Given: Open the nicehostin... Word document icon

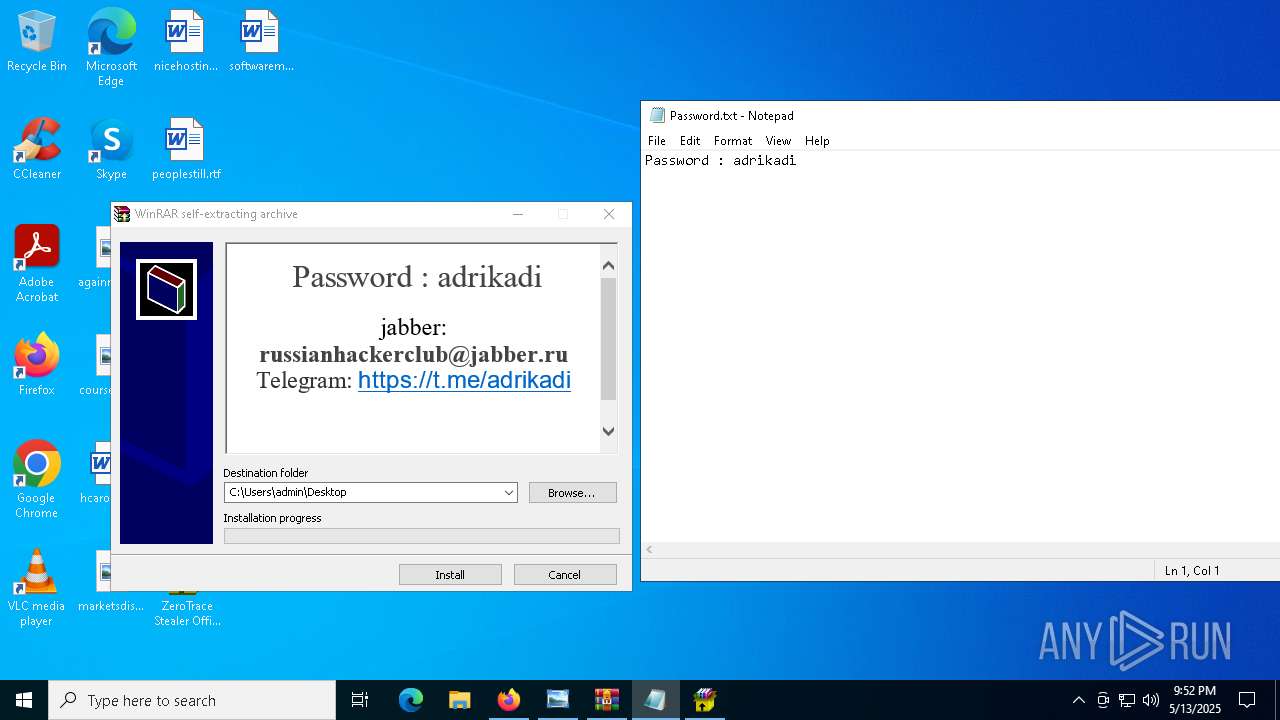Looking at the screenshot, I should (185, 42).
